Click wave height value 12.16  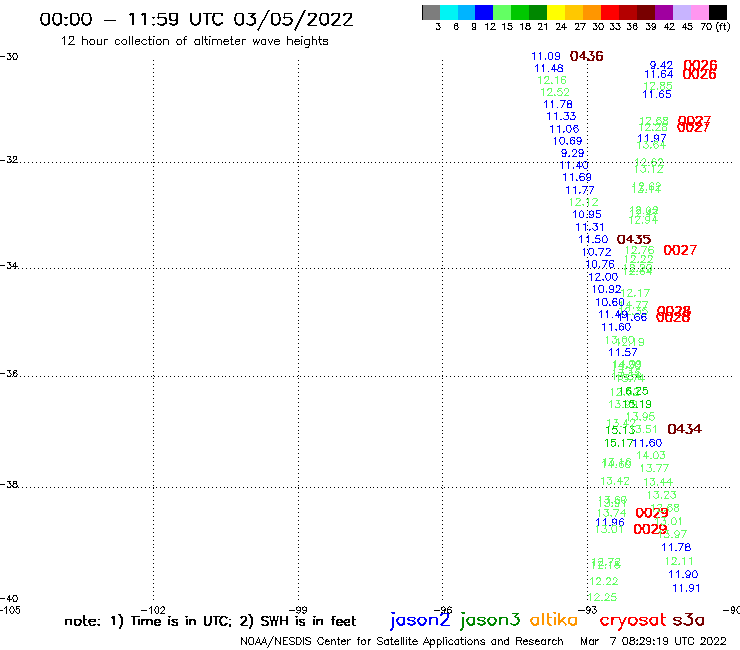coord(552,80)
